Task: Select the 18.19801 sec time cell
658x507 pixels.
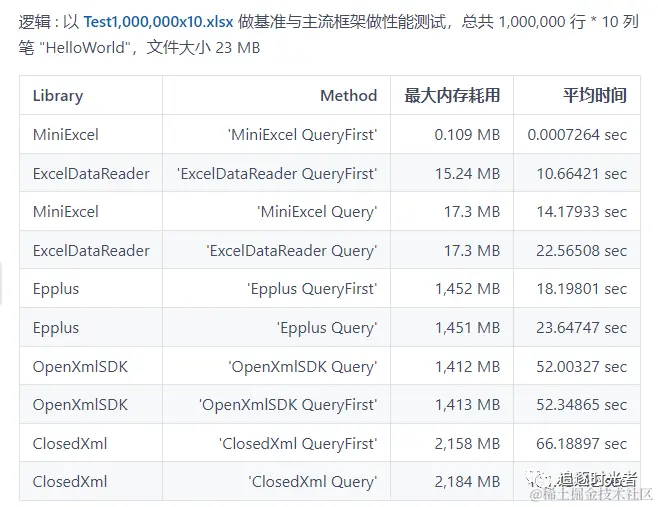Action: click(577, 288)
